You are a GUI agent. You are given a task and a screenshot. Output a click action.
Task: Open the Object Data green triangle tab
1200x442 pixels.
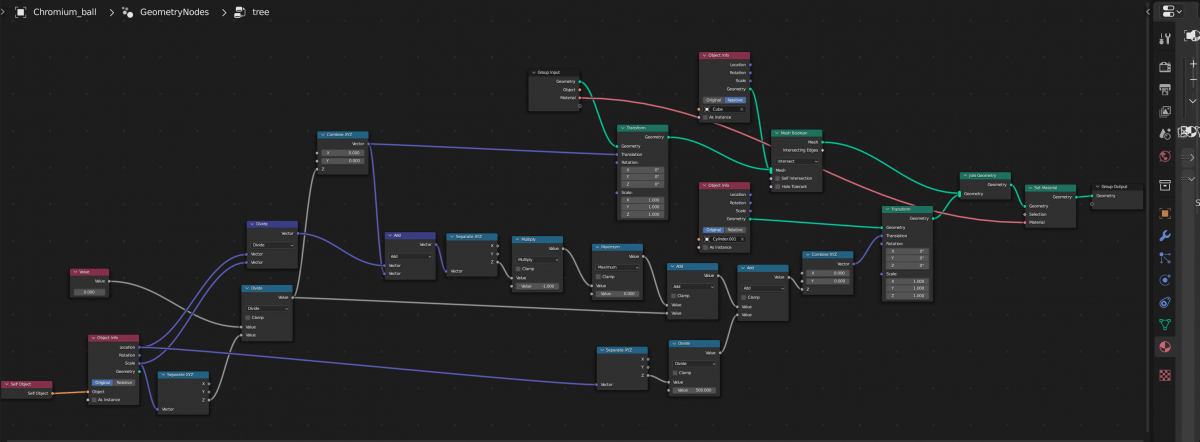click(x=1164, y=324)
